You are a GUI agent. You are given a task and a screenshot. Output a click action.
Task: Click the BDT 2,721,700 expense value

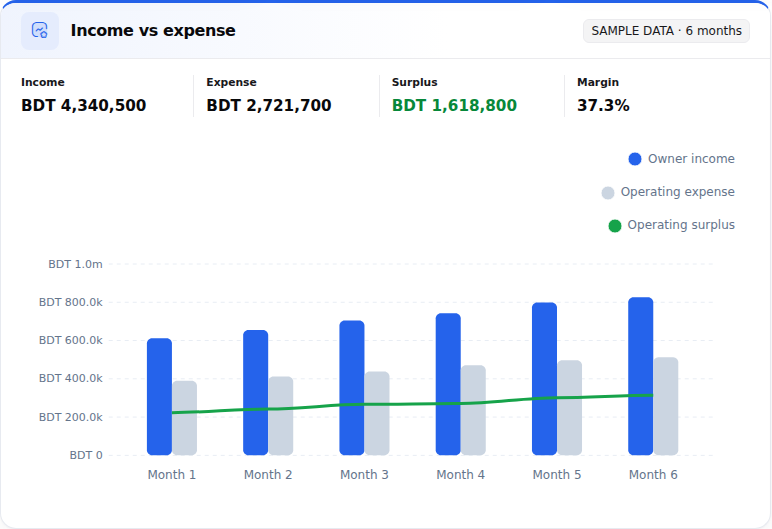[x=269, y=105]
